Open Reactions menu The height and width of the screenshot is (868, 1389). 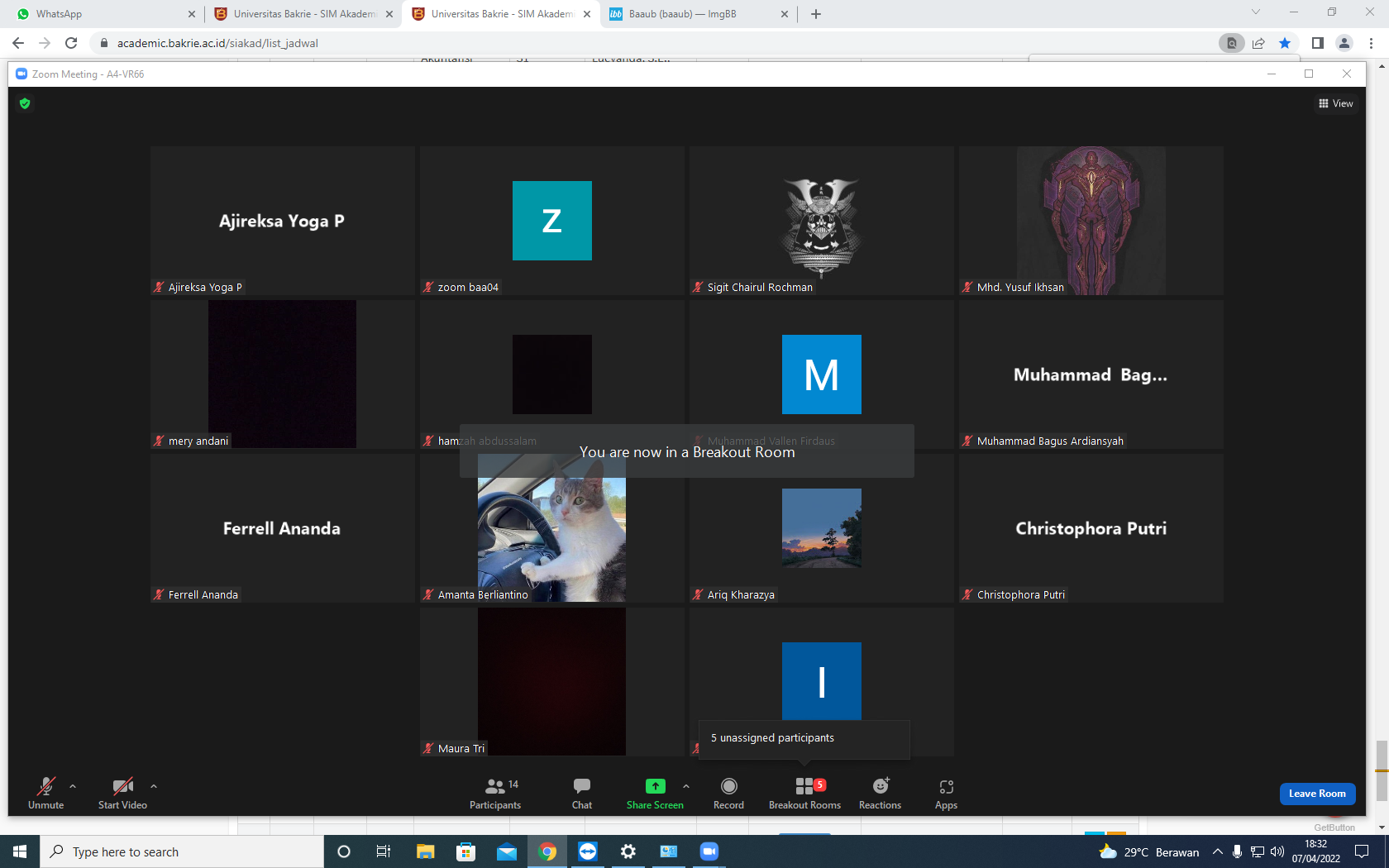coord(880,793)
